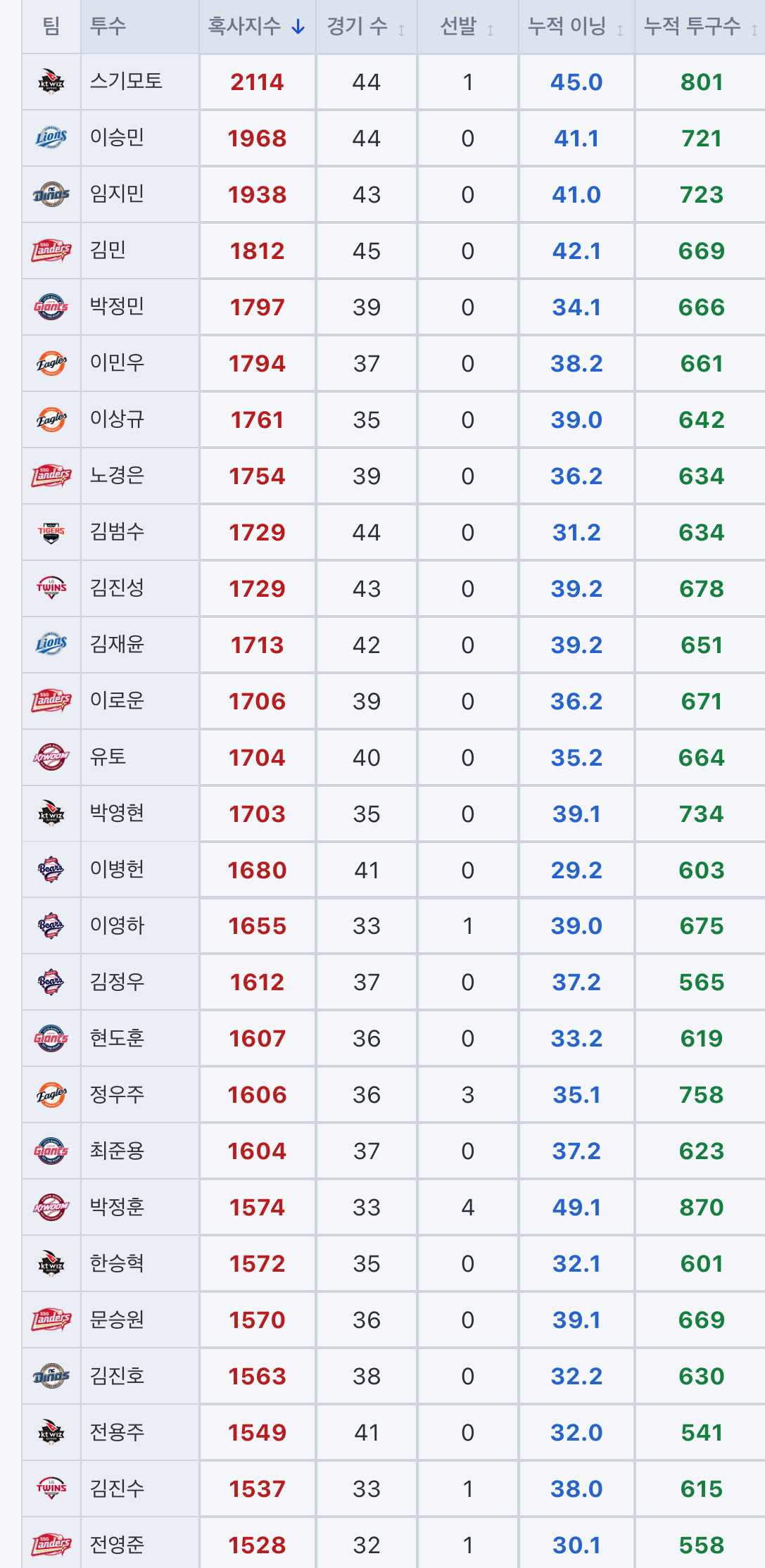Click the Eagles logo beside 정우주
The image size is (765, 1568).
51,1095
